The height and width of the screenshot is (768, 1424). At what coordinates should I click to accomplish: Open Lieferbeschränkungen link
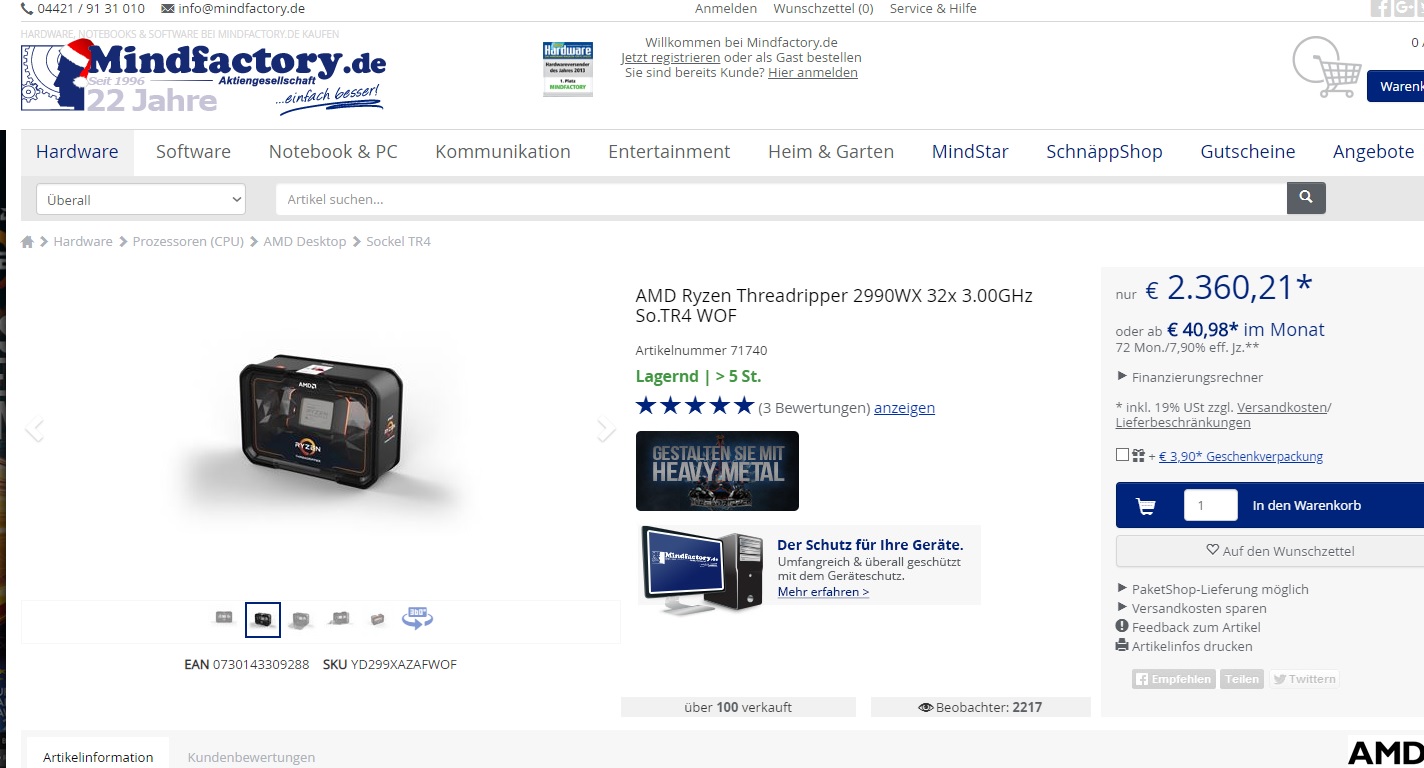(1183, 422)
